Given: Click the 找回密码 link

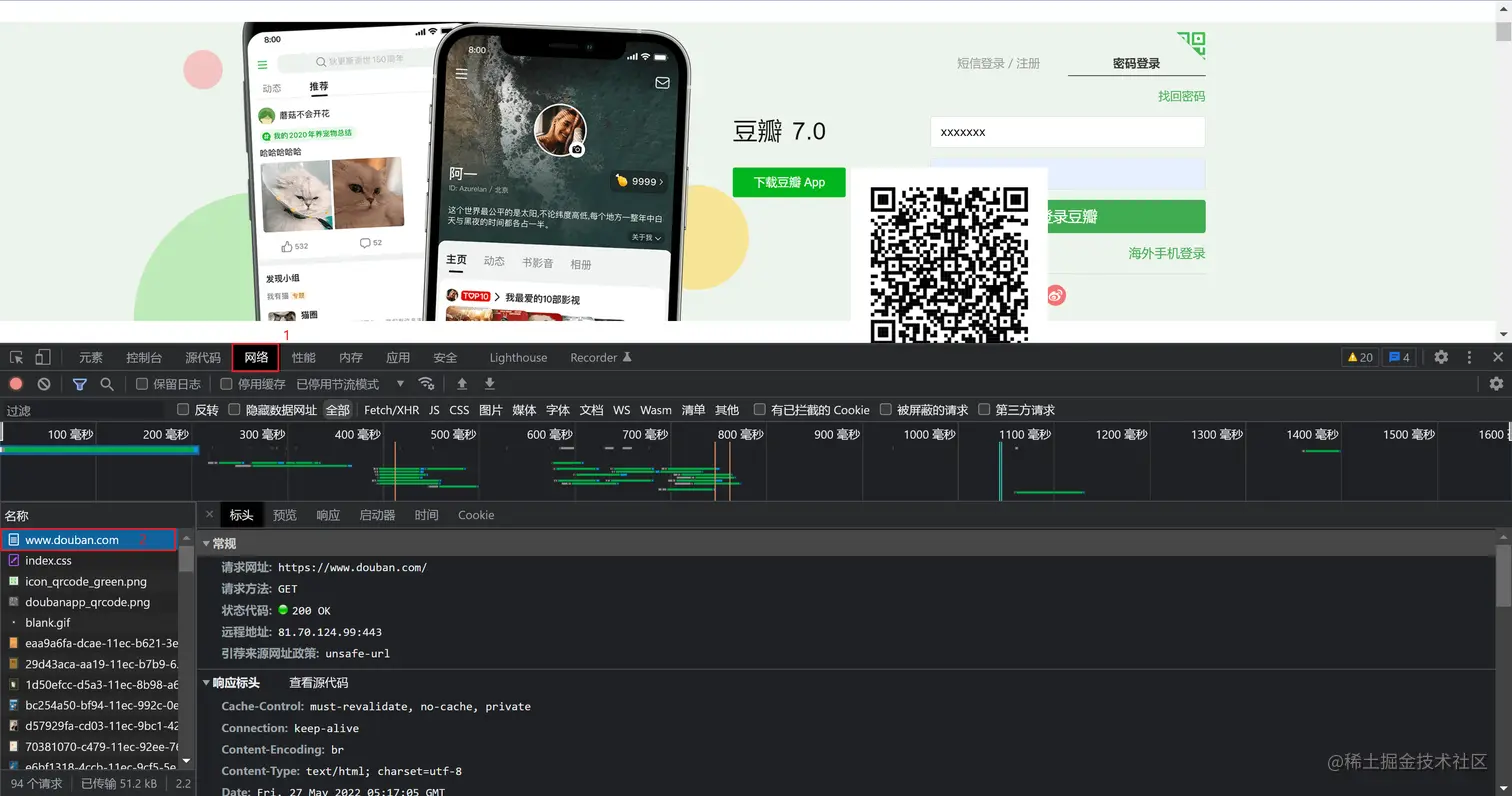Looking at the screenshot, I should (1182, 96).
